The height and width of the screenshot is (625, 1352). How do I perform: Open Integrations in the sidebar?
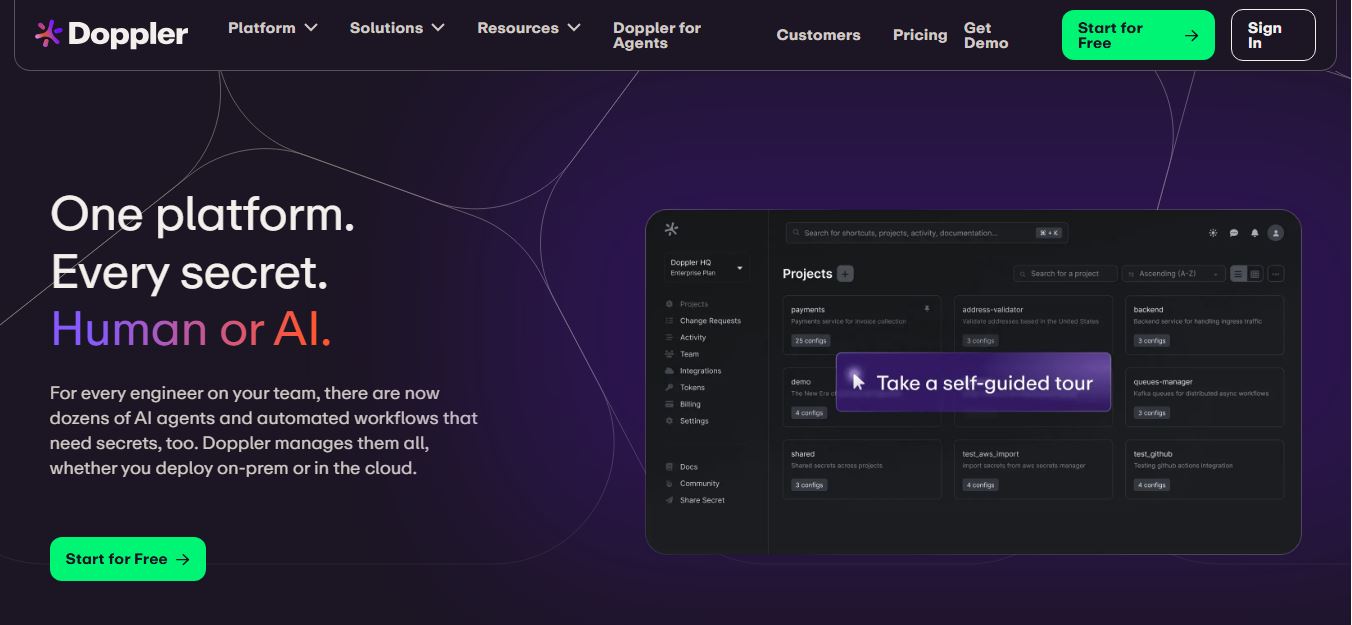(693, 371)
